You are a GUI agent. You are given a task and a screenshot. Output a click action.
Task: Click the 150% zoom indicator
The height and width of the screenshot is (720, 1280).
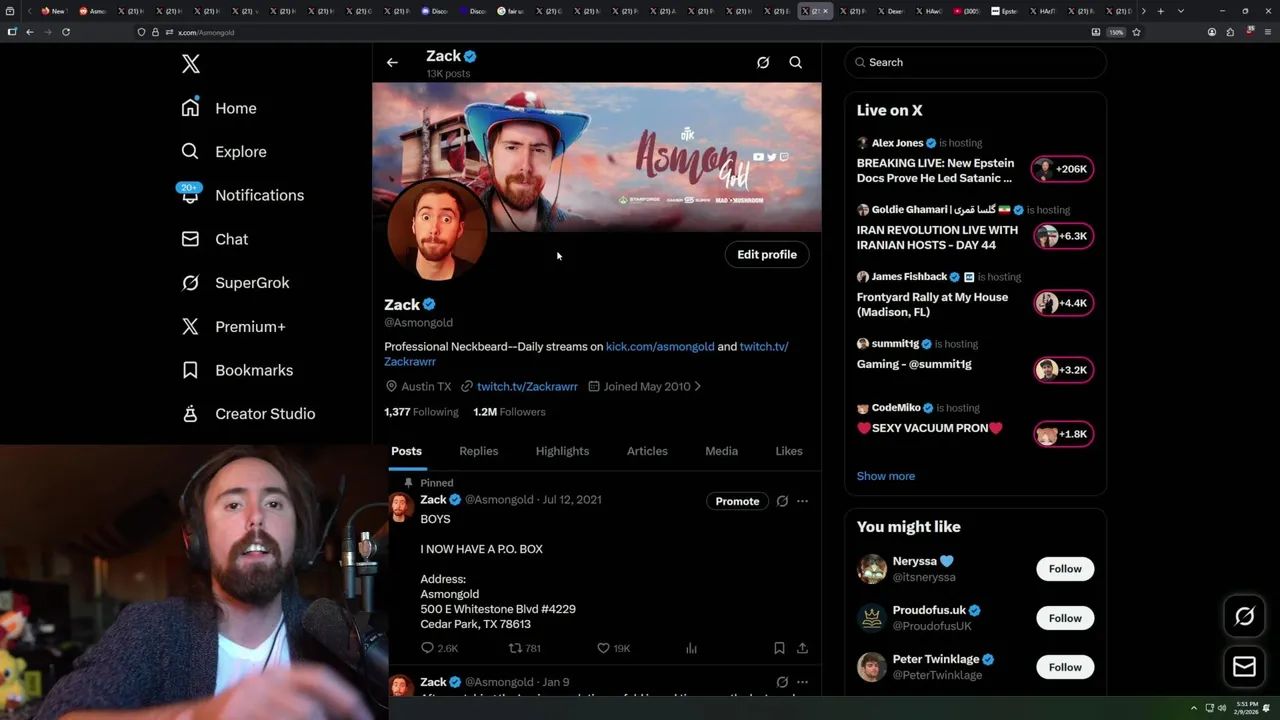point(1116,32)
